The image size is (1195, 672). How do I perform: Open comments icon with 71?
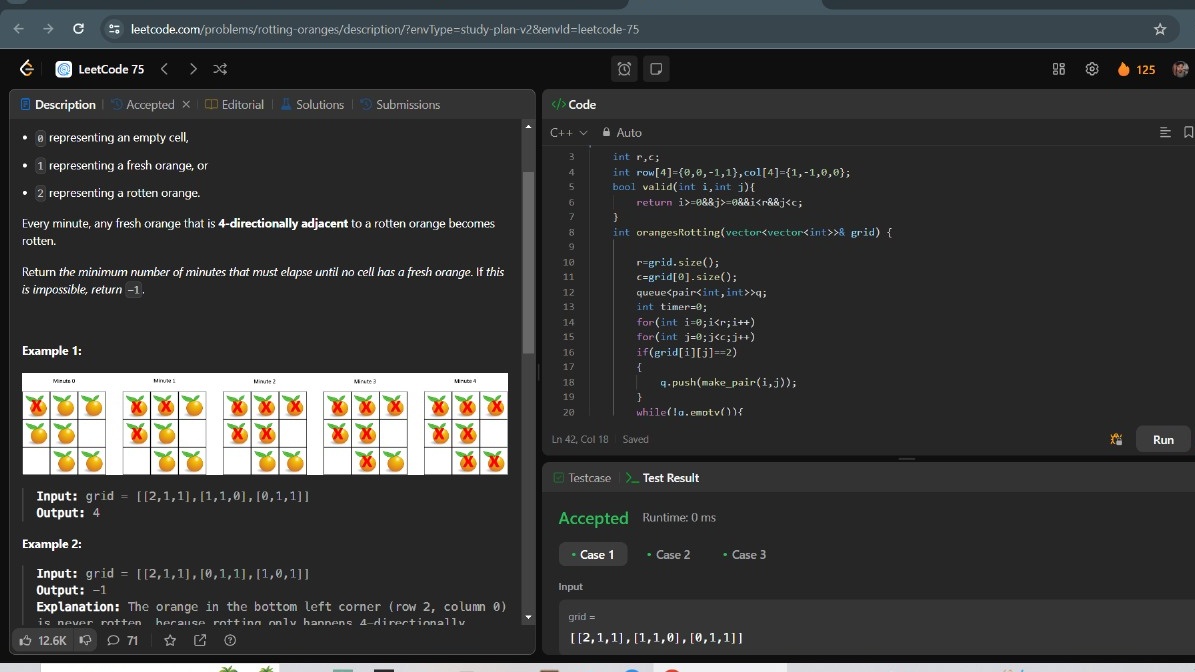point(123,641)
